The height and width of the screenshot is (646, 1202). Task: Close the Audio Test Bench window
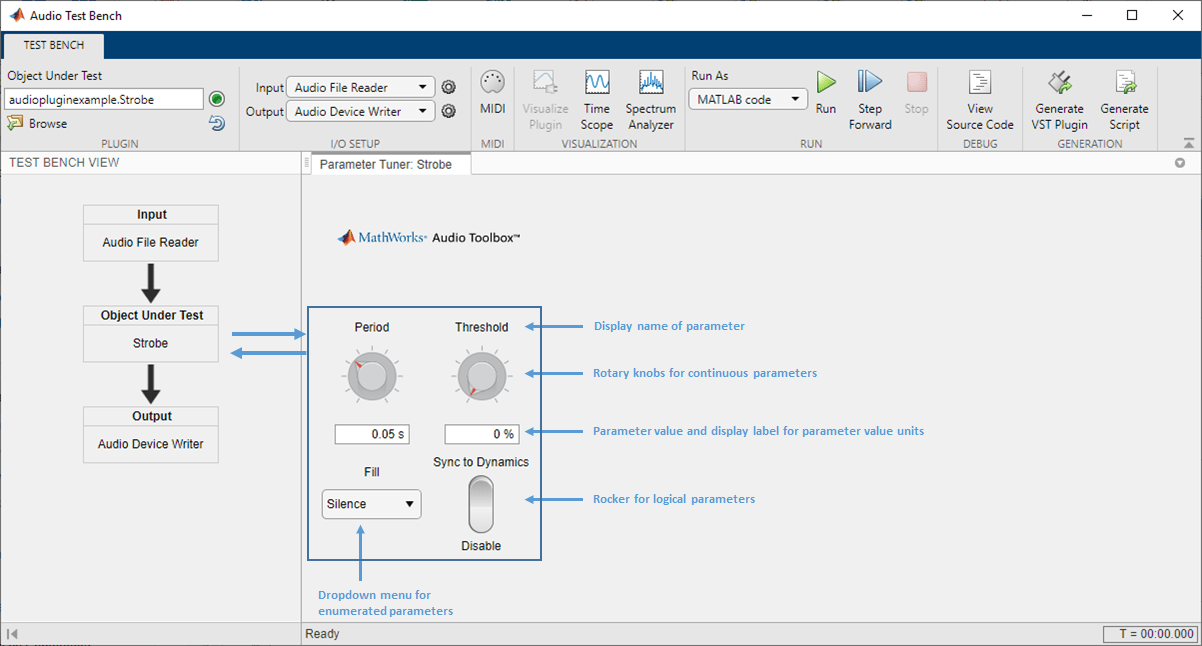1178,15
